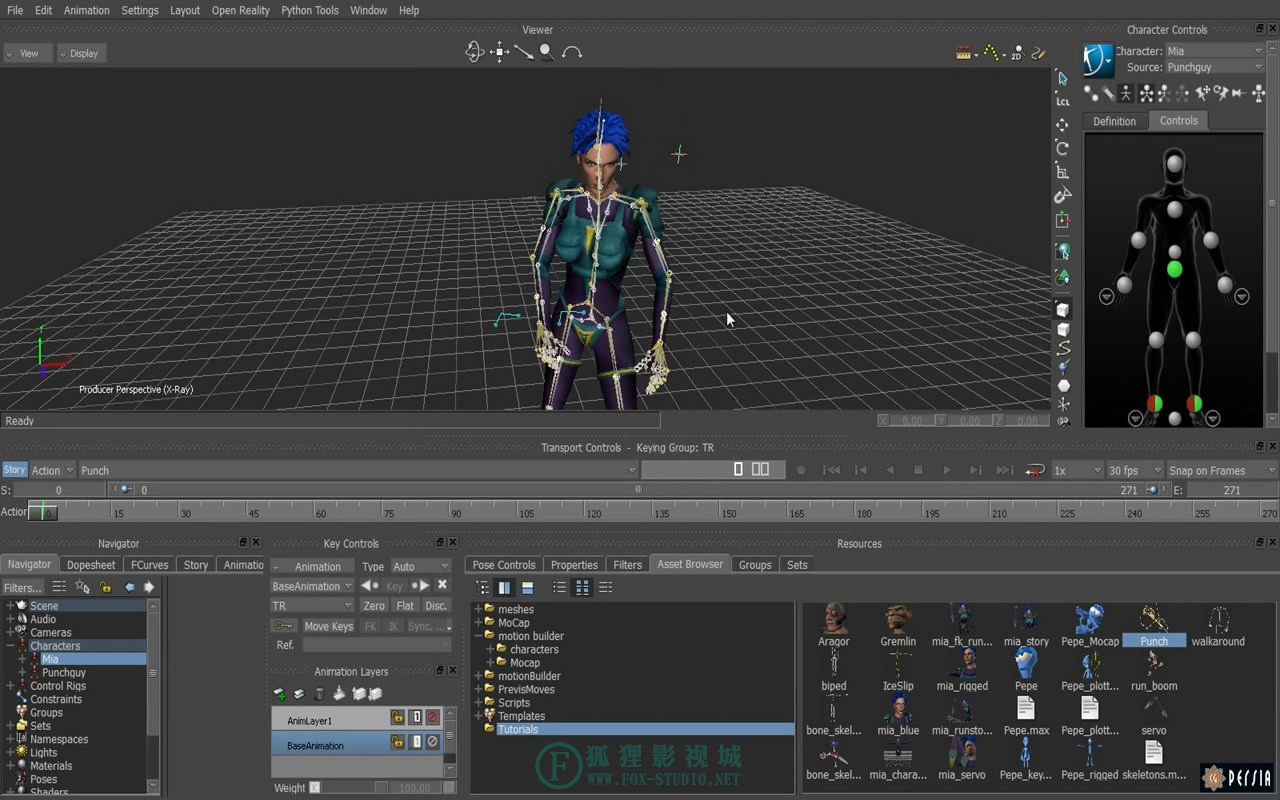Click the Move Keys button

point(328,626)
